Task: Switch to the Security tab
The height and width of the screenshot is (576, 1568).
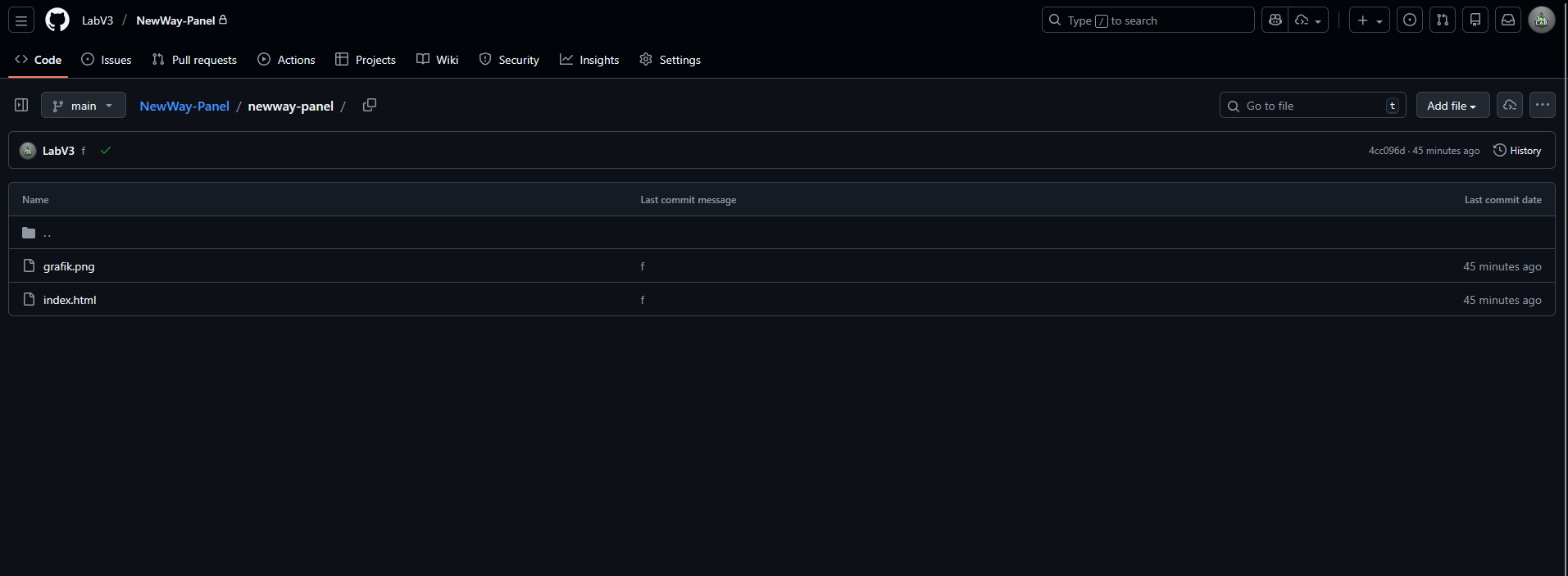Action: click(x=509, y=60)
